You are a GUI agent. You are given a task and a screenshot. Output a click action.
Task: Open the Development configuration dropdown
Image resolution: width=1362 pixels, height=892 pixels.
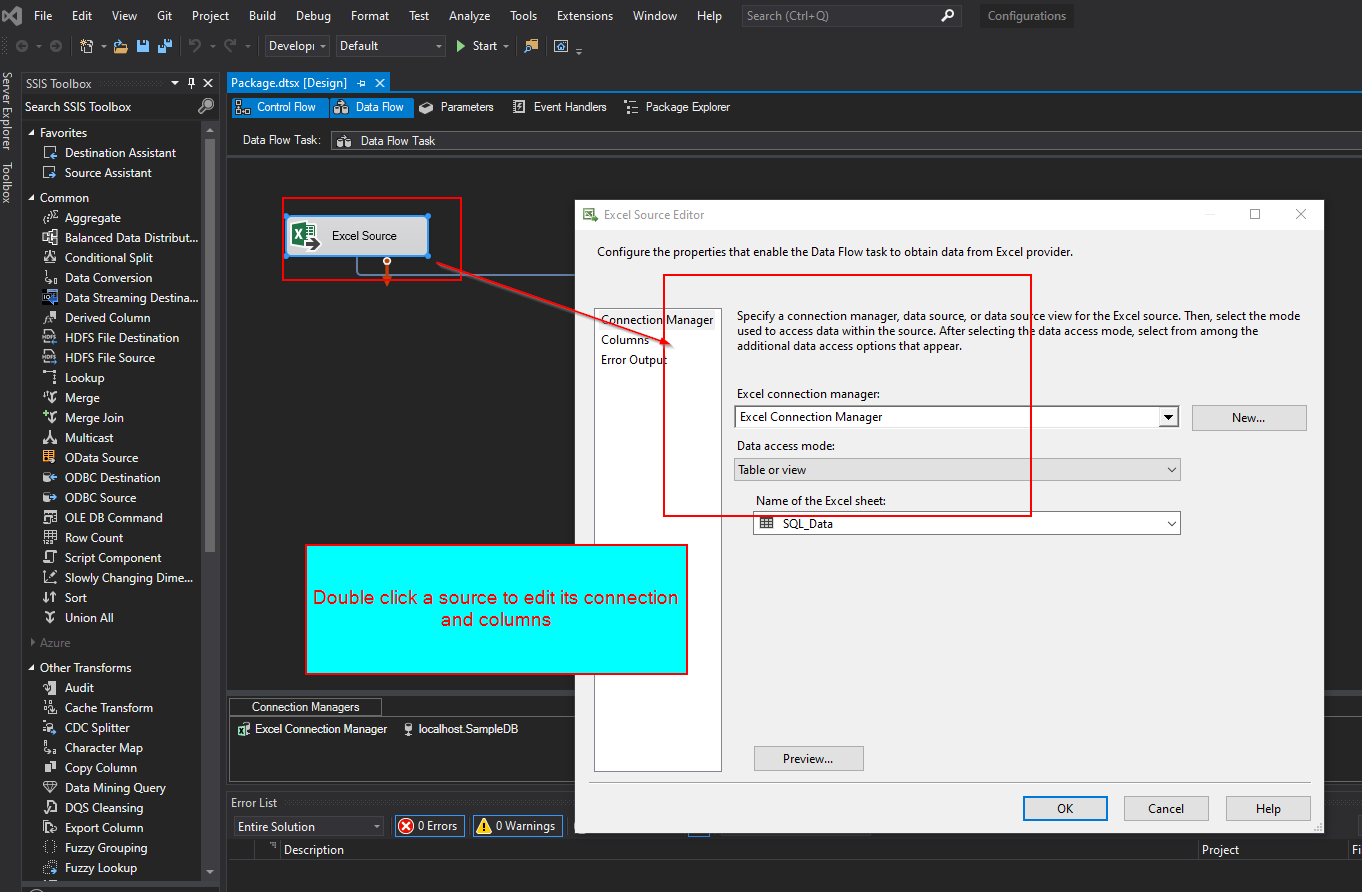(x=322, y=46)
